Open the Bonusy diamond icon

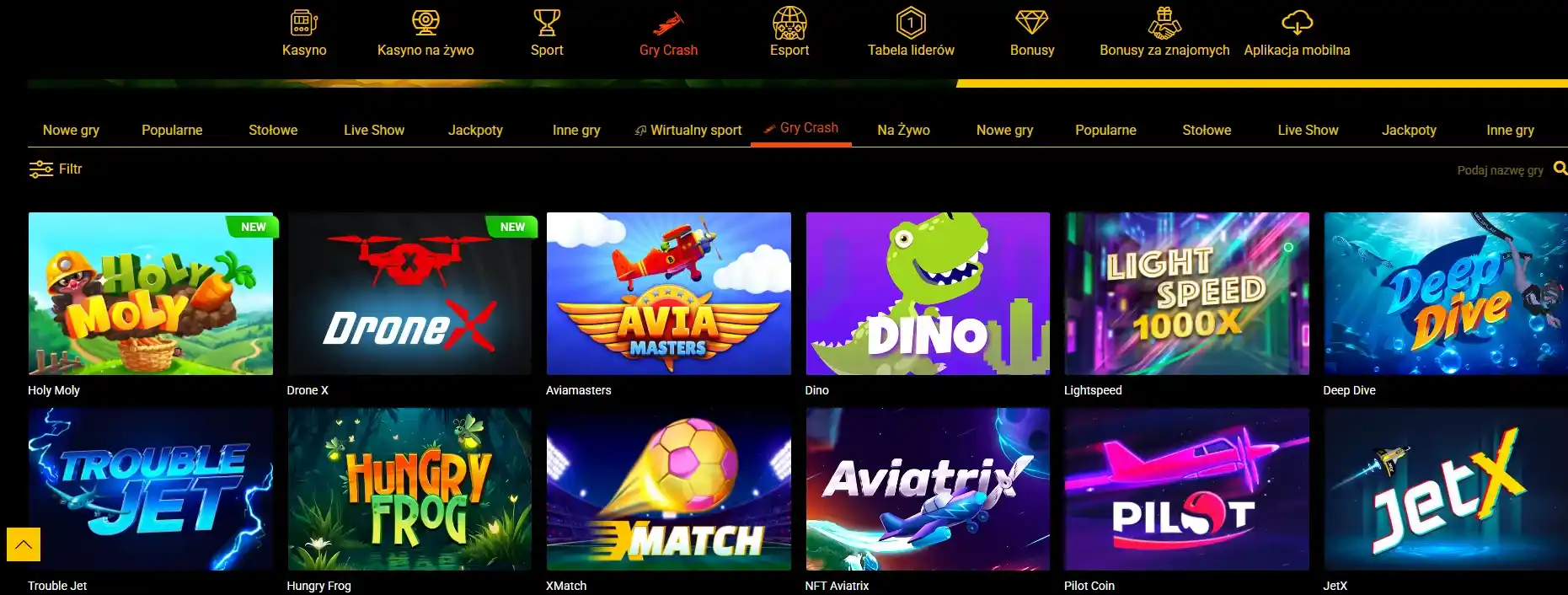click(1032, 22)
